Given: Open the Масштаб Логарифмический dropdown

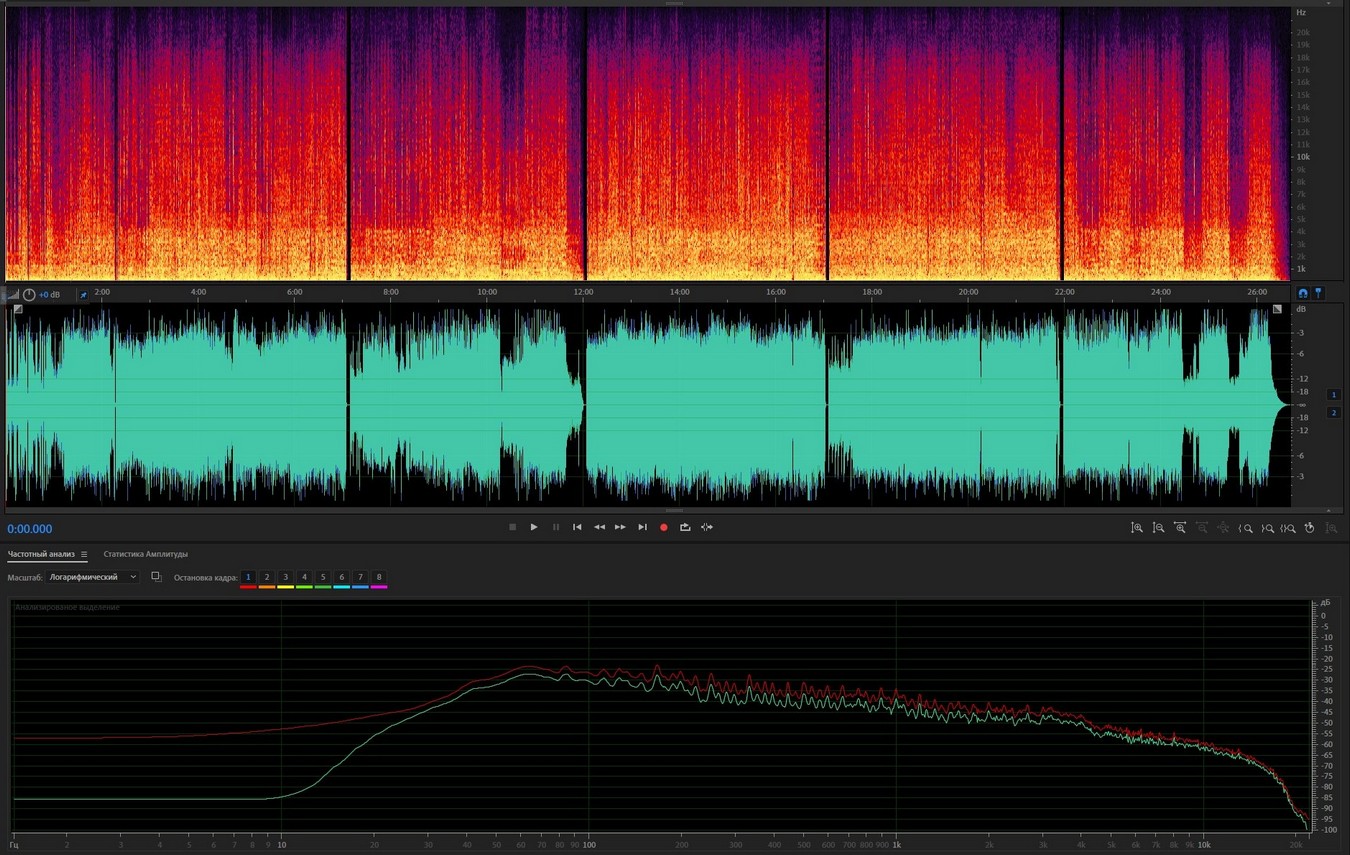Looking at the screenshot, I should (x=93, y=577).
